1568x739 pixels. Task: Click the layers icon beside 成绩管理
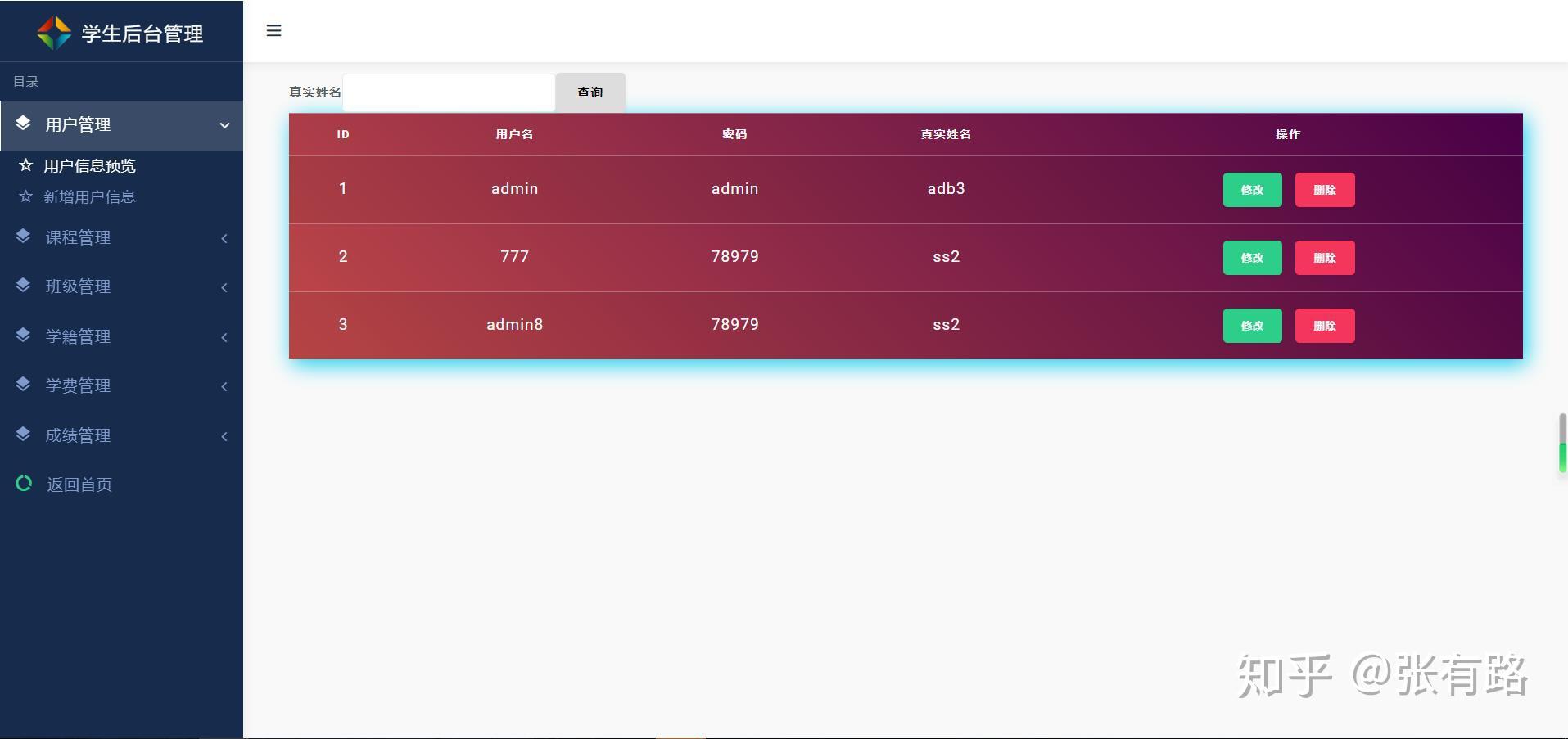23,435
